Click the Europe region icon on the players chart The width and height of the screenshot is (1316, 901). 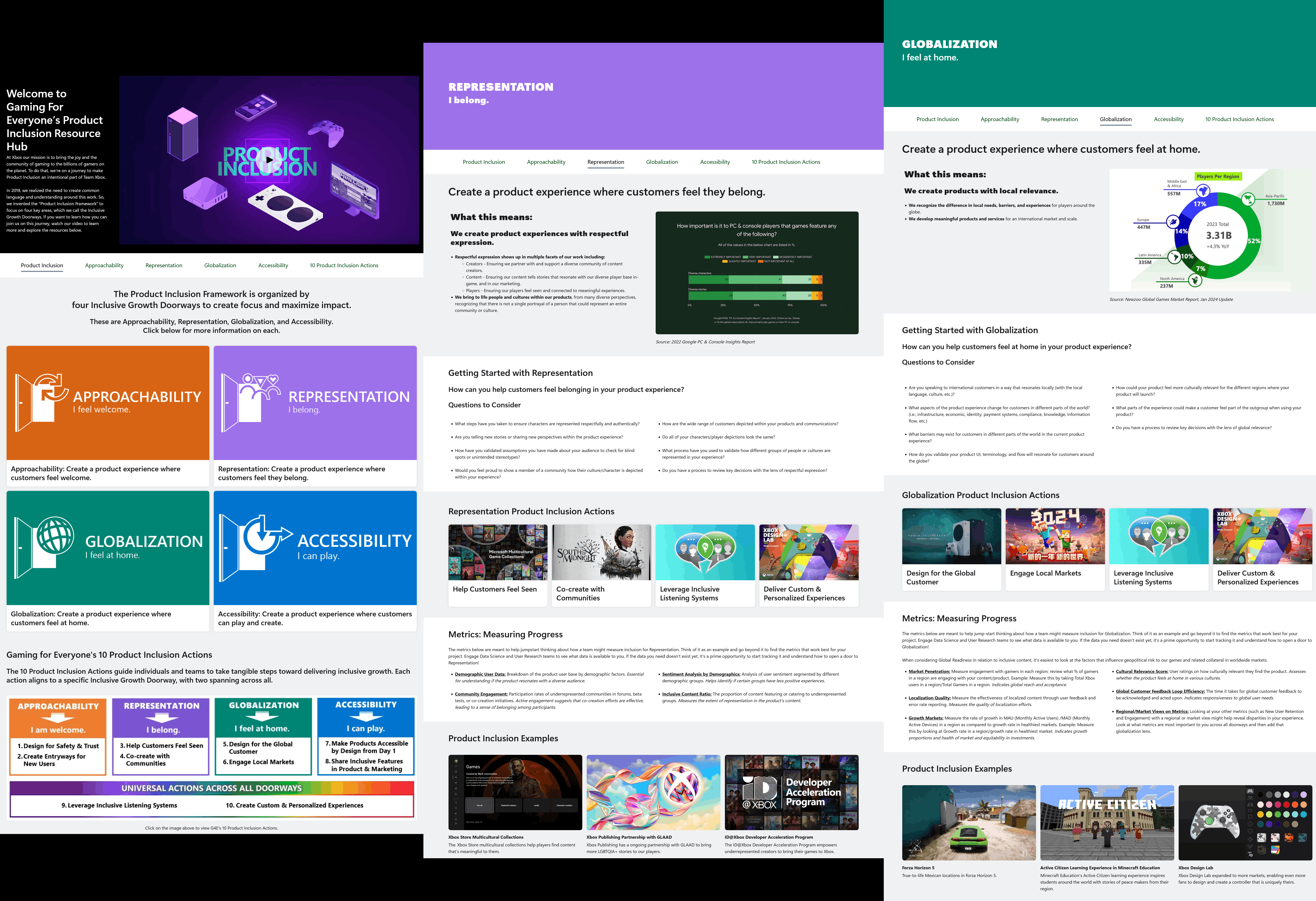(x=1173, y=222)
